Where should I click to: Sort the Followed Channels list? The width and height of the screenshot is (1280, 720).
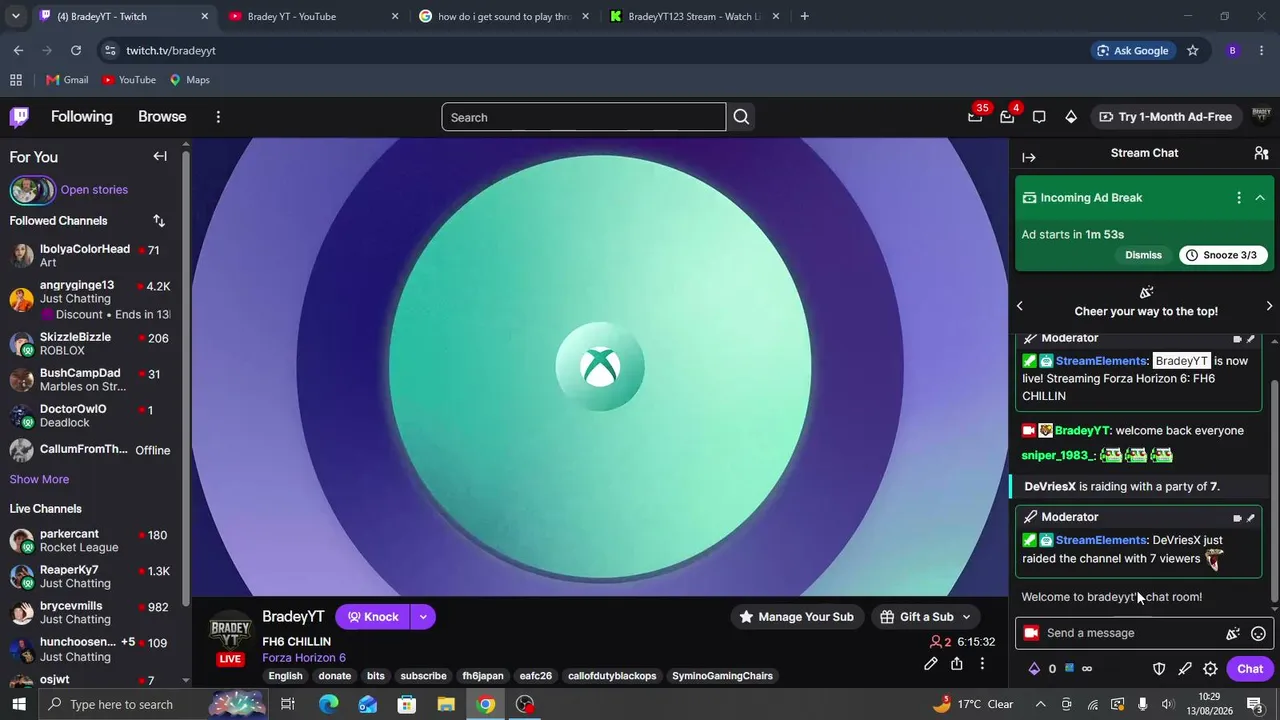point(159,221)
